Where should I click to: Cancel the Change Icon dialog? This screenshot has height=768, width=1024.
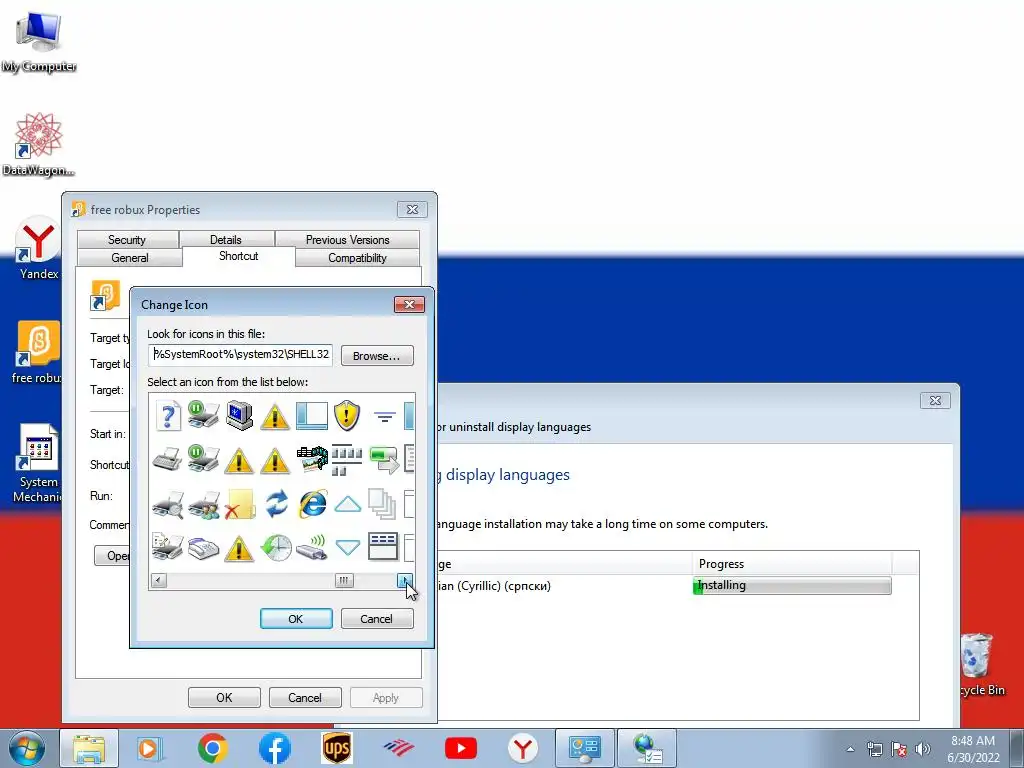coord(377,618)
